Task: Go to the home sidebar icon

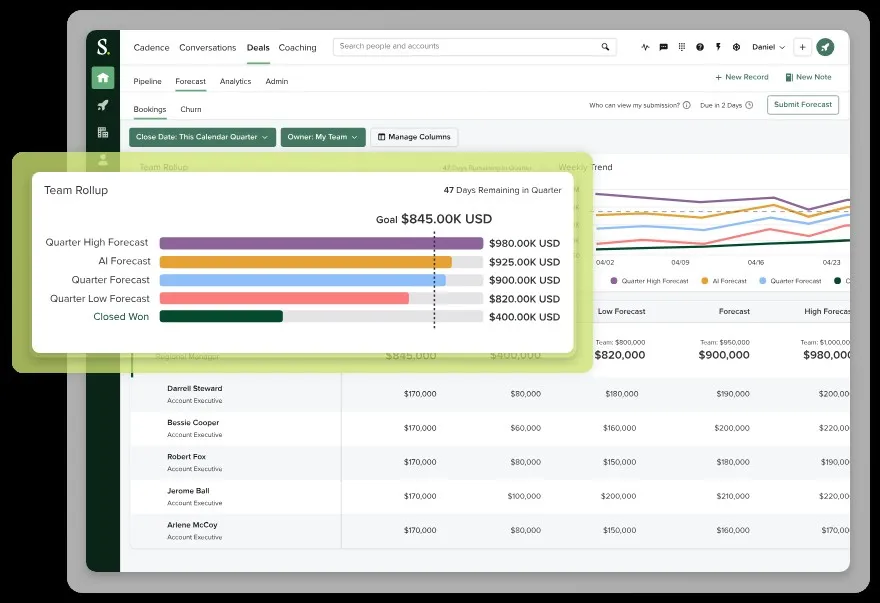Action: pyautogui.click(x=103, y=77)
